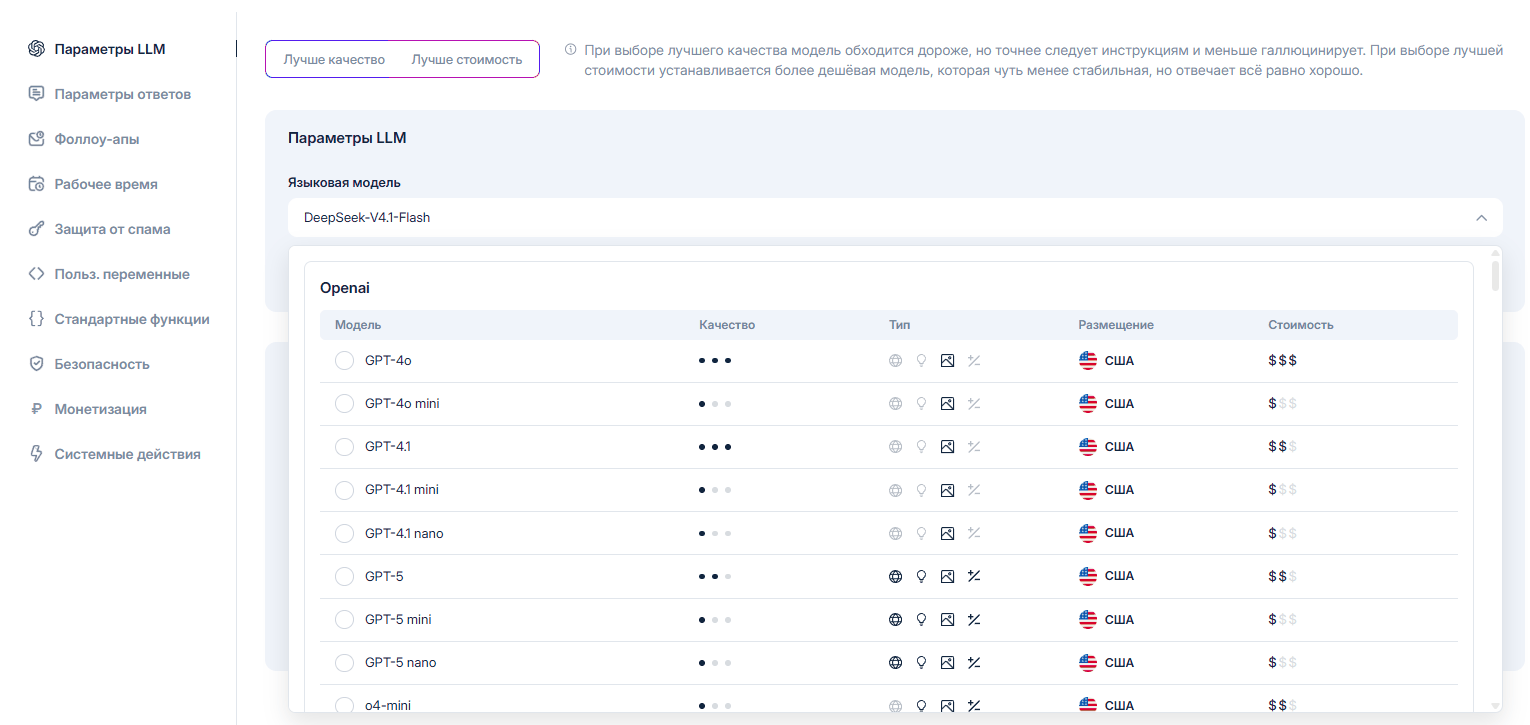Click the info icon before the quality explanation

click(x=571, y=49)
